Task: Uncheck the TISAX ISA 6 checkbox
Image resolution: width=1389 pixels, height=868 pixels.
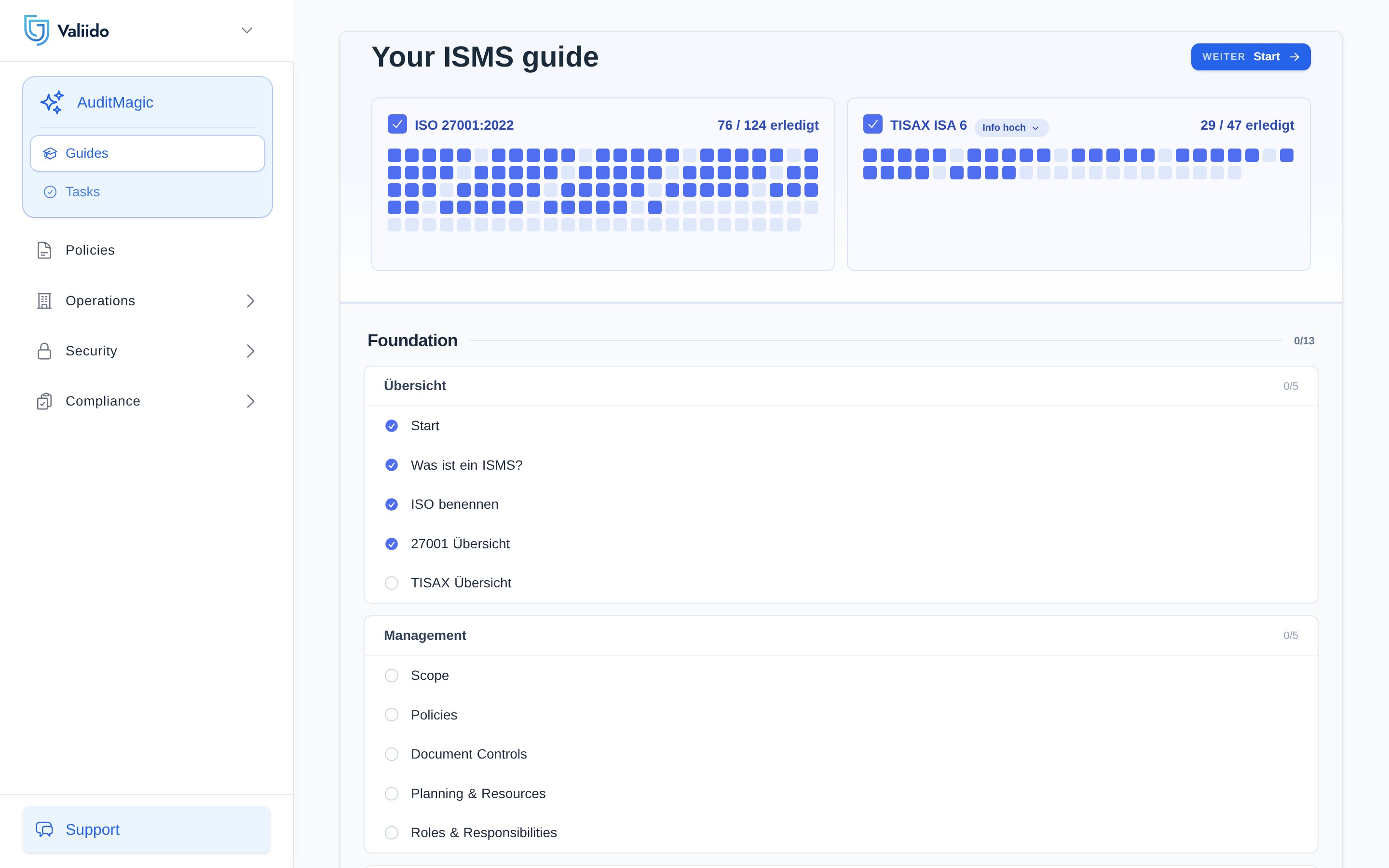Action: click(x=872, y=124)
